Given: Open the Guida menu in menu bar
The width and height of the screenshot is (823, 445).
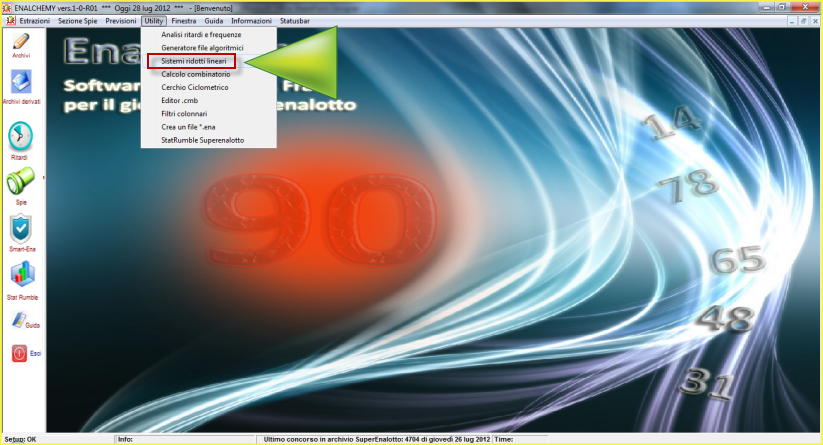Looking at the screenshot, I should click(214, 21).
